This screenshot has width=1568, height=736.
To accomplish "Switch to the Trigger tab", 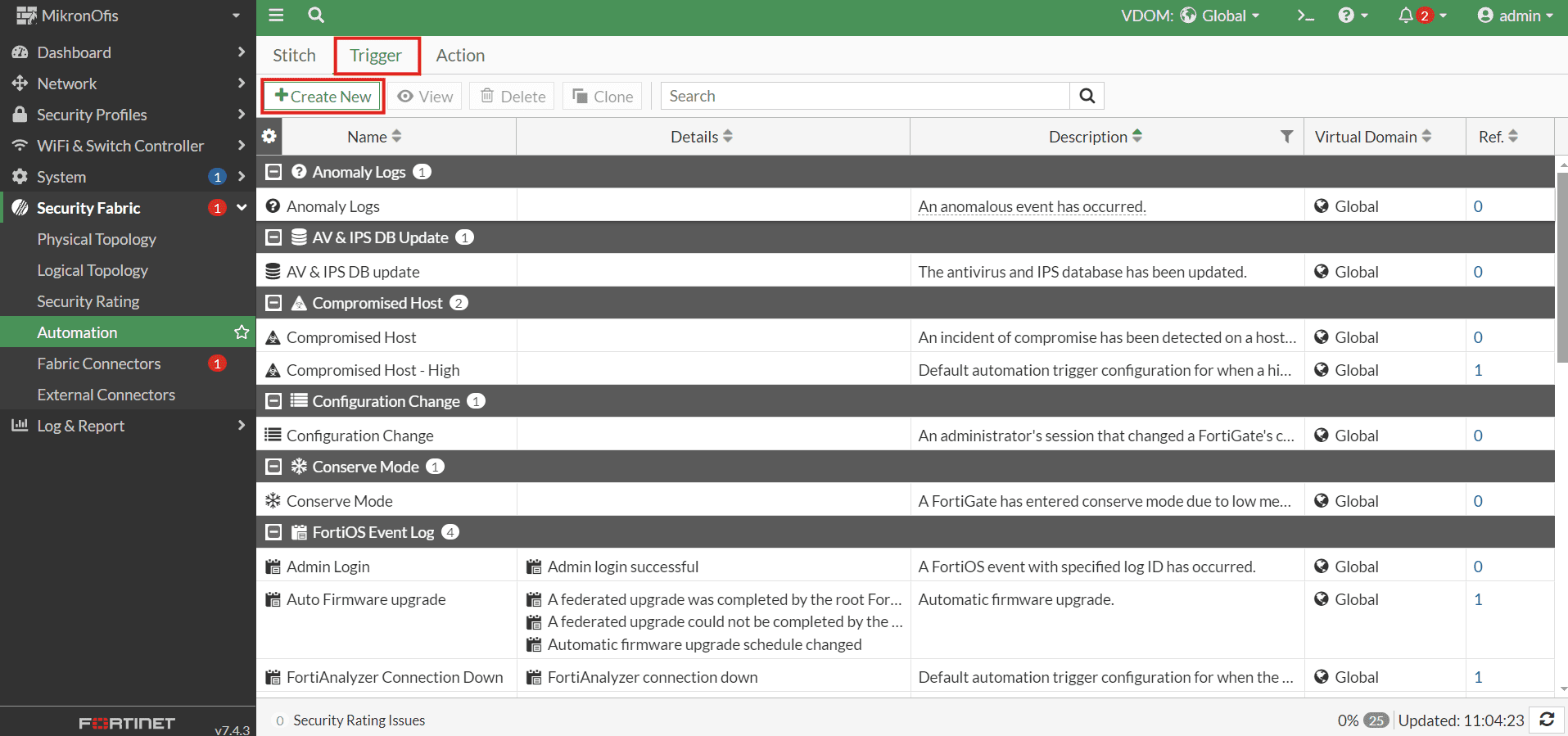I will 376,55.
